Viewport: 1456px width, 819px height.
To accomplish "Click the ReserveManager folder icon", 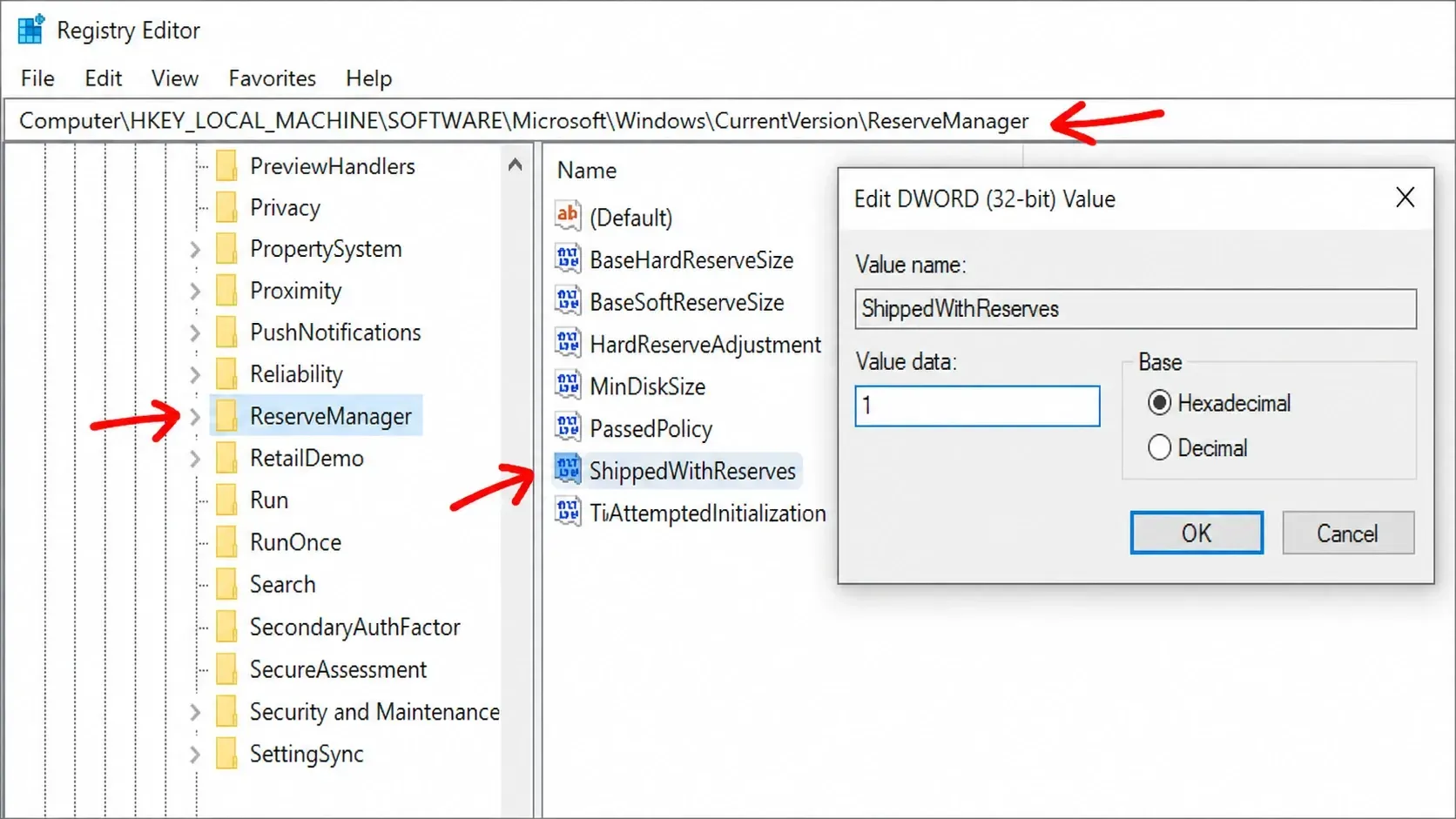I will click(x=226, y=416).
